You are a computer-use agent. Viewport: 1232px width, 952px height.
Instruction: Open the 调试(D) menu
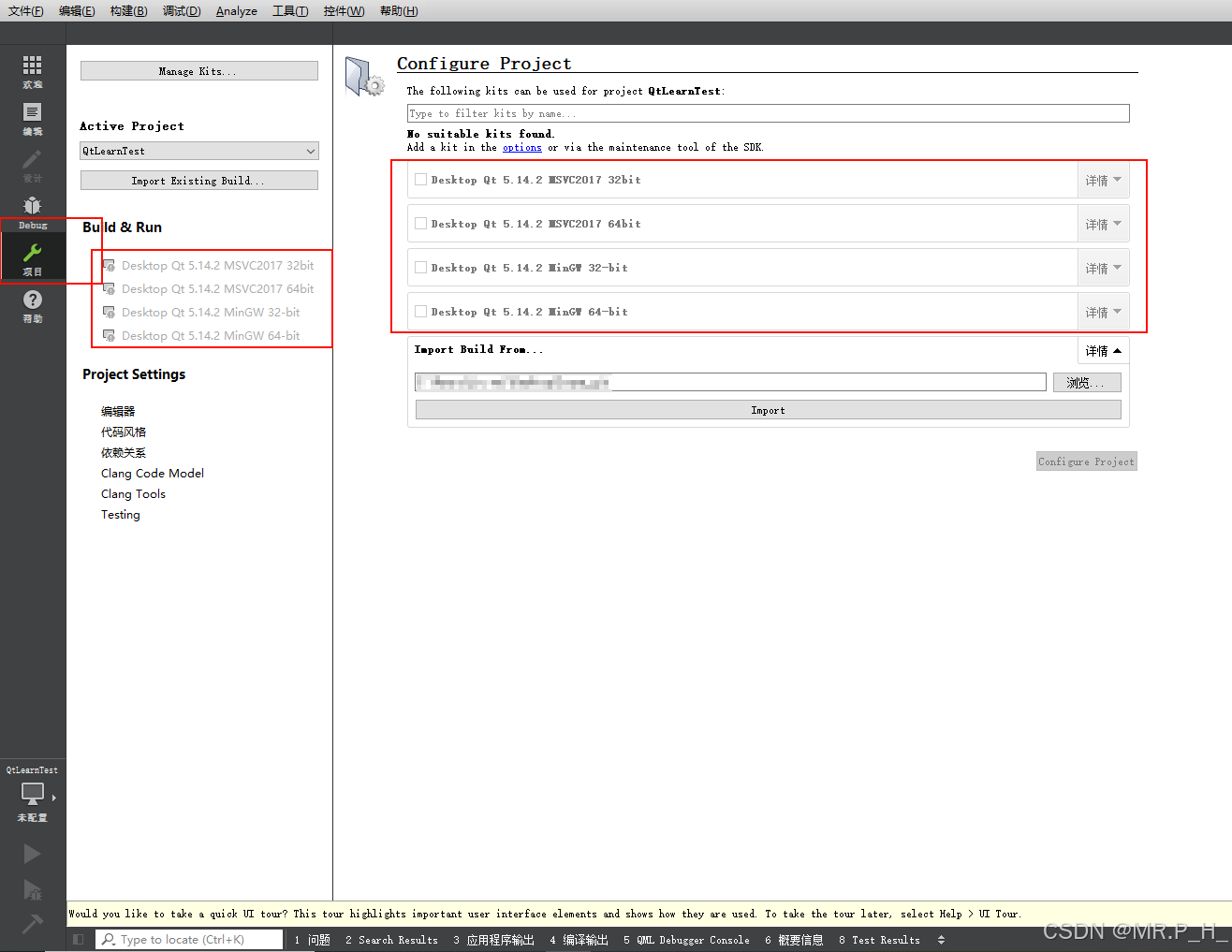(x=182, y=11)
